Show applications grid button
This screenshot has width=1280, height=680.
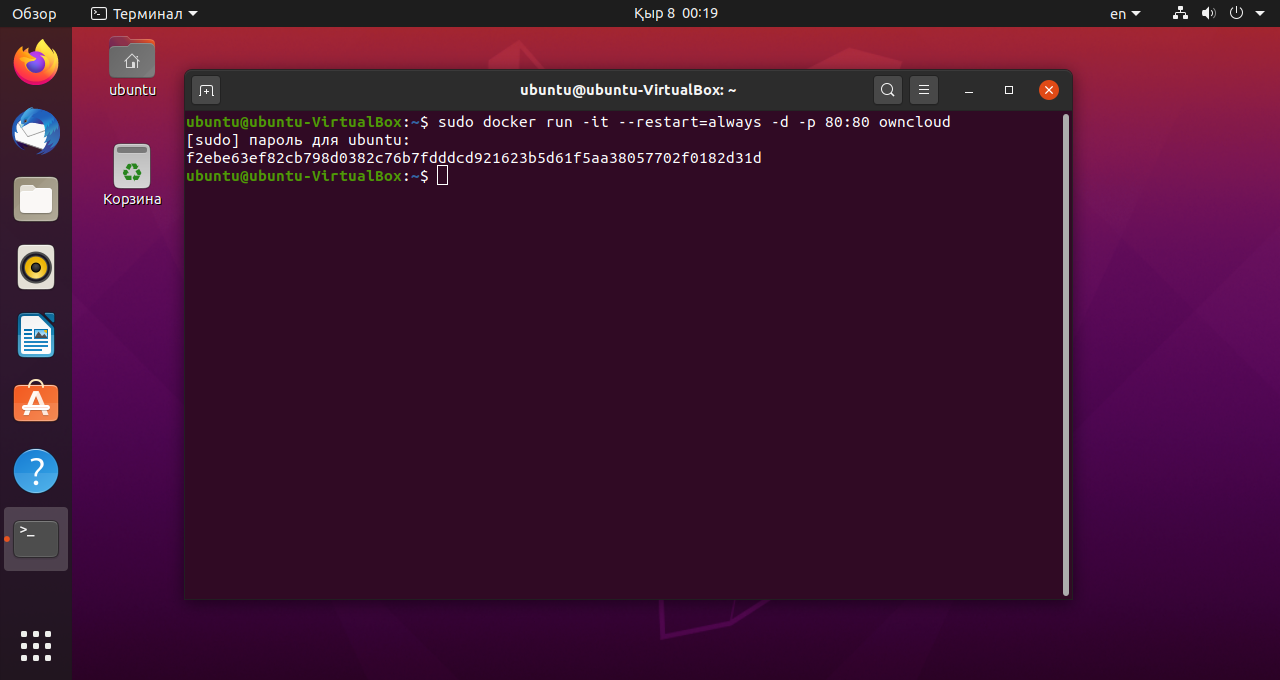36,645
